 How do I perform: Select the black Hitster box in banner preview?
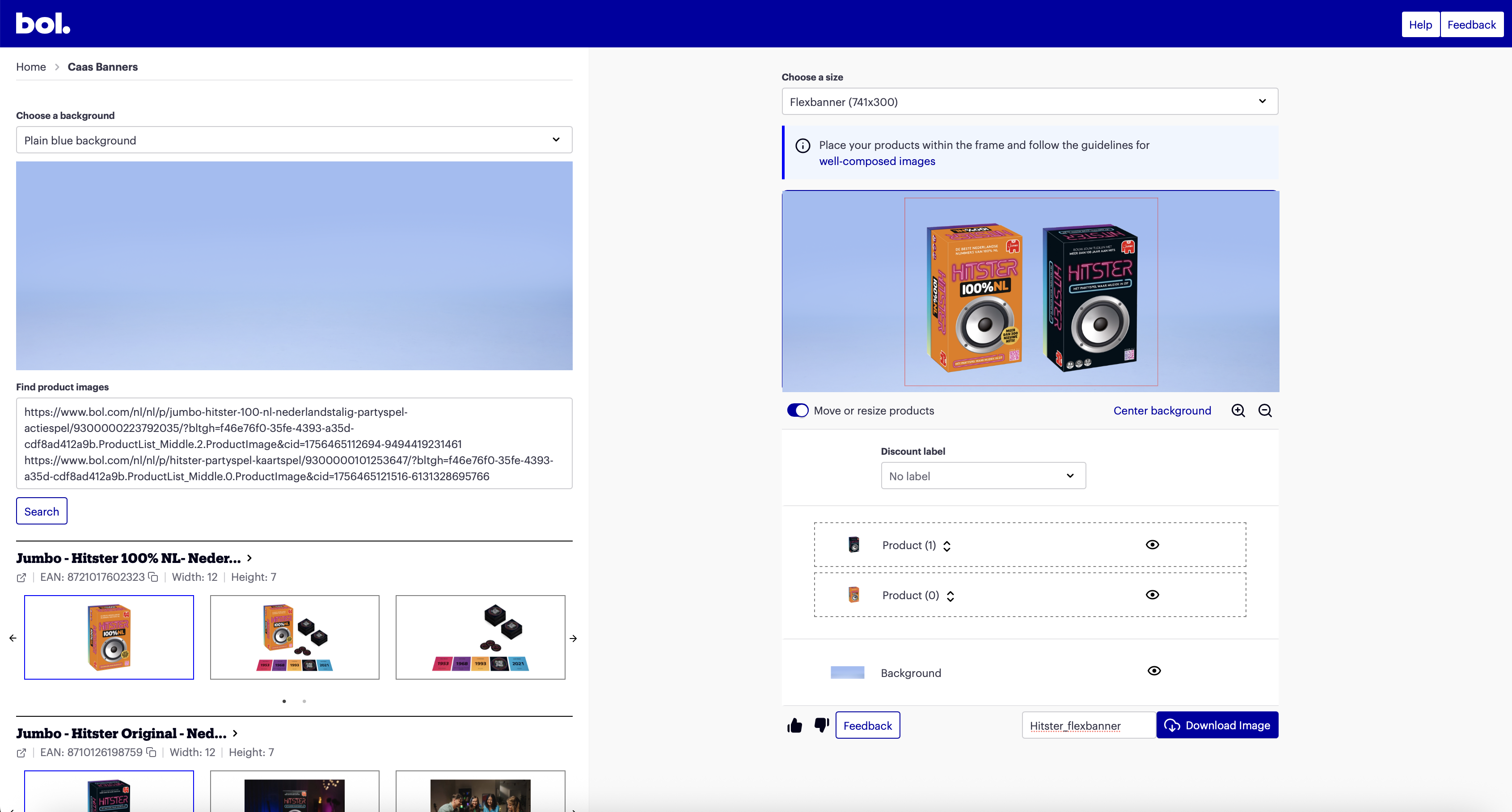pos(1090,297)
